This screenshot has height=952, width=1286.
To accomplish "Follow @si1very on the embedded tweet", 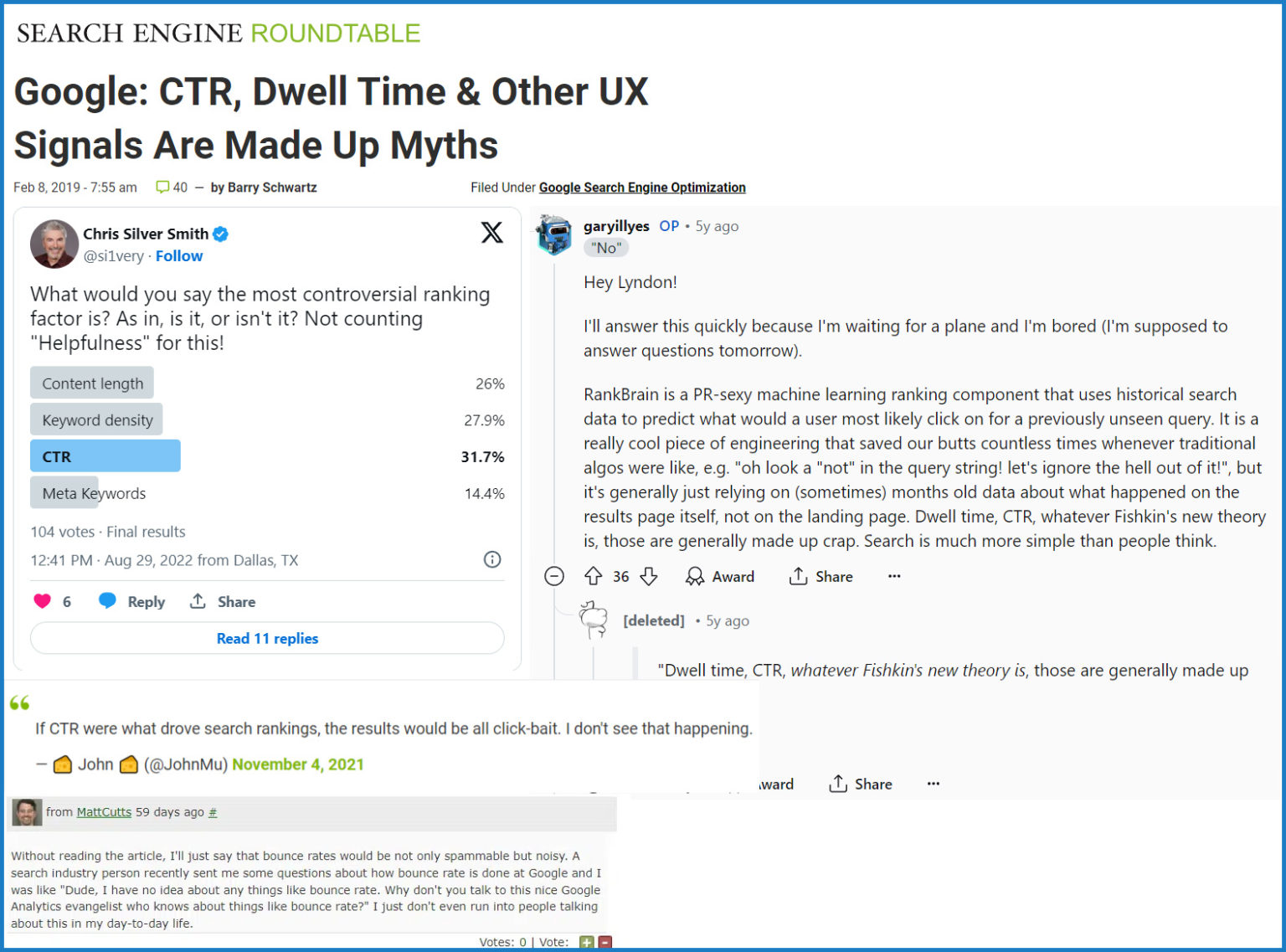I will 179,255.
